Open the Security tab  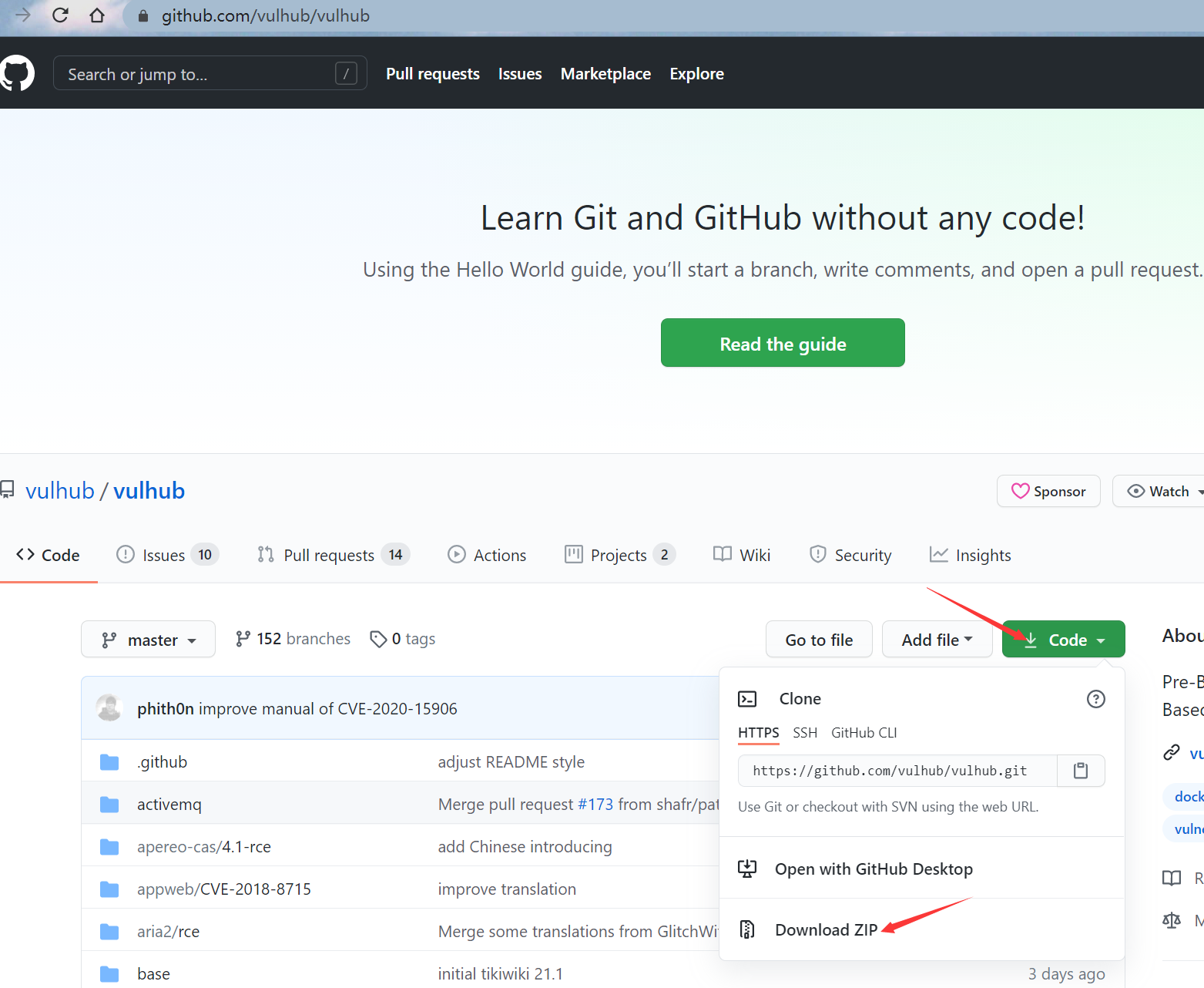[850, 555]
